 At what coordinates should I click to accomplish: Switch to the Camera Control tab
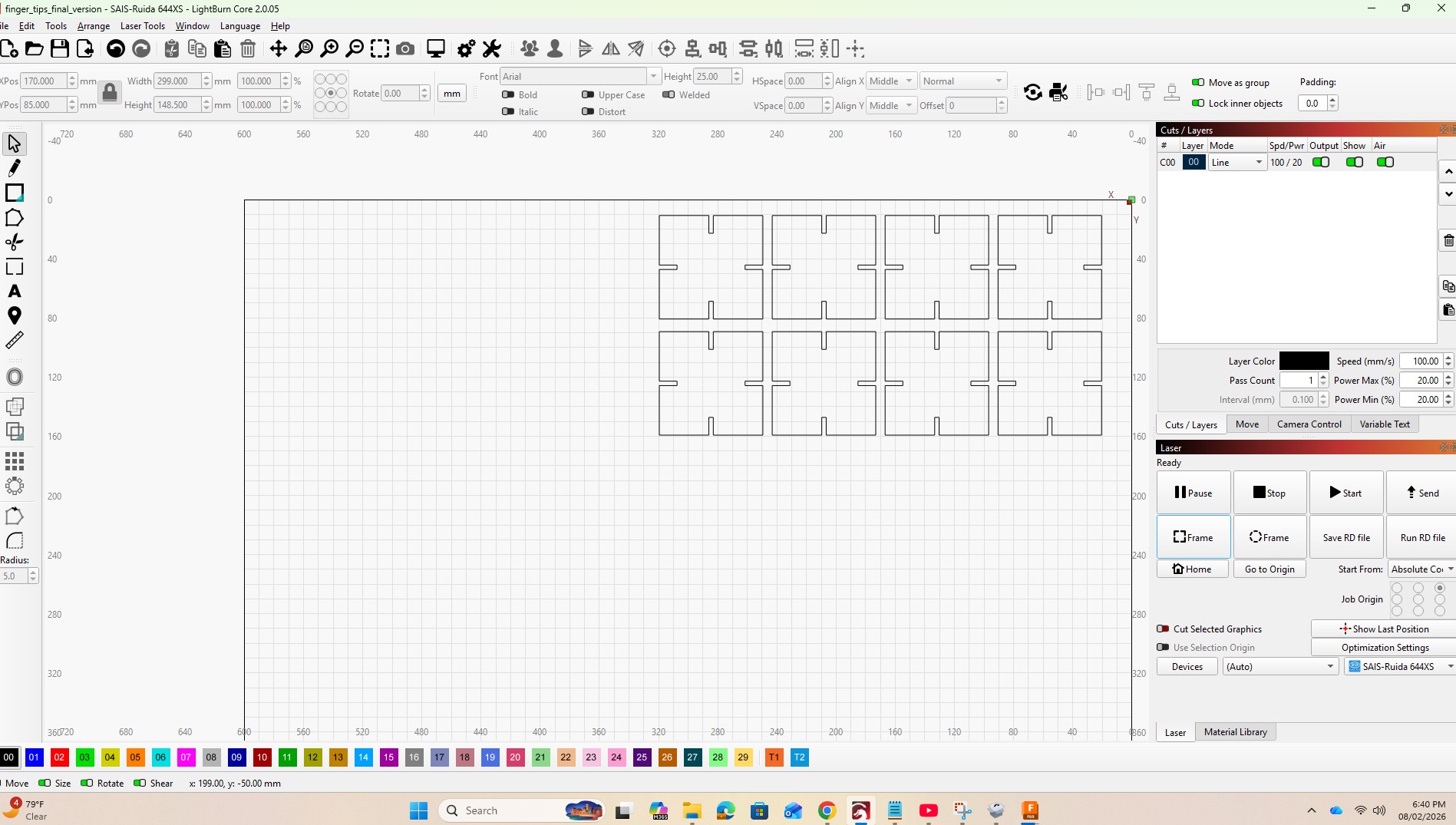[1309, 424]
